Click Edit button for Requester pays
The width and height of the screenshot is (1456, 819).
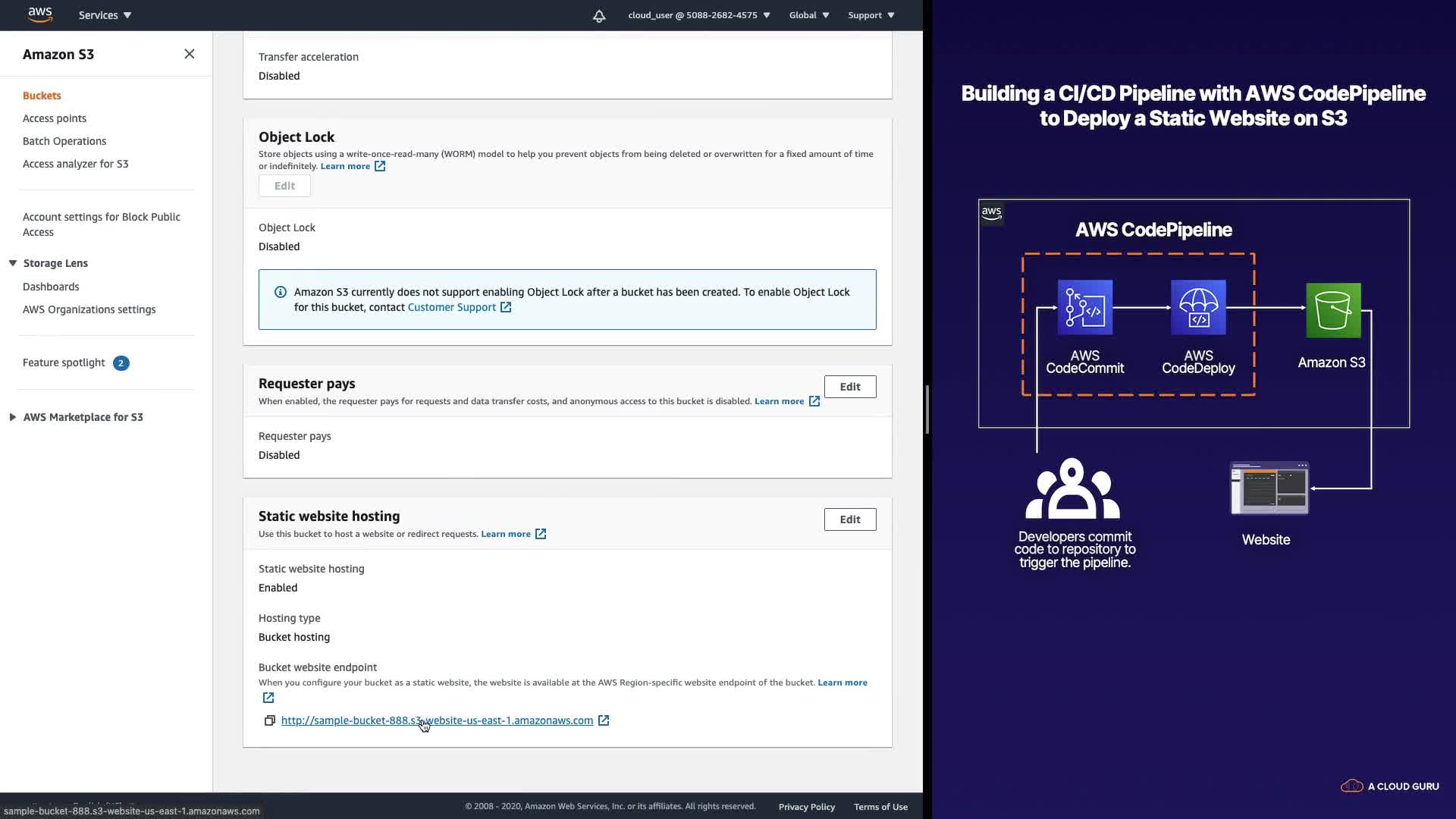[849, 387]
